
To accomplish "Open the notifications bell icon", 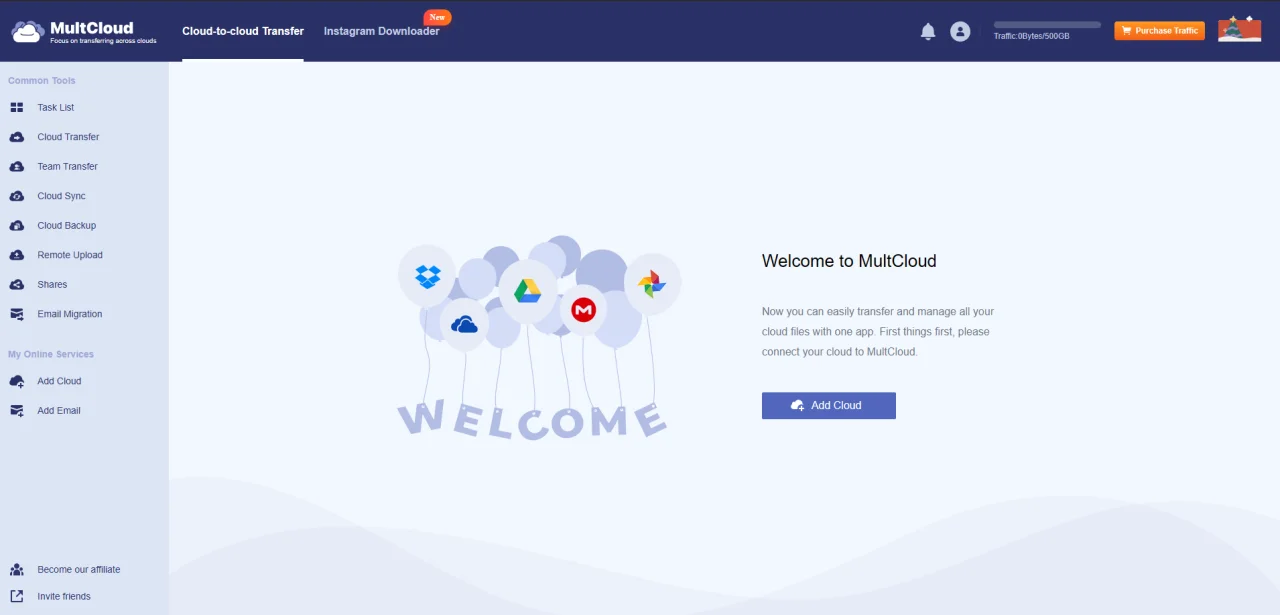I will tap(928, 32).
